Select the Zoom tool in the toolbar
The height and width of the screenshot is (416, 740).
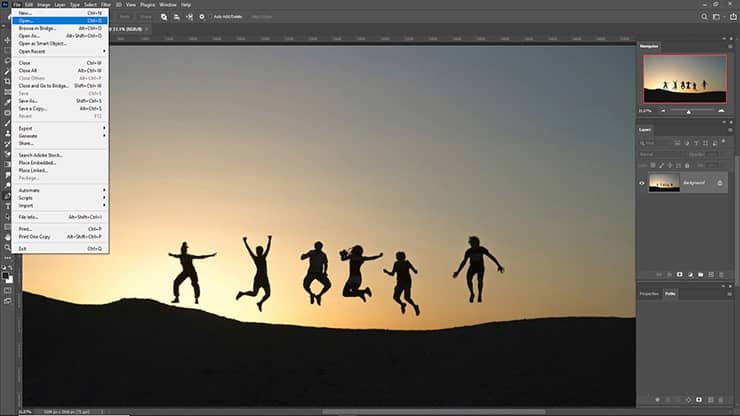coord(7,247)
